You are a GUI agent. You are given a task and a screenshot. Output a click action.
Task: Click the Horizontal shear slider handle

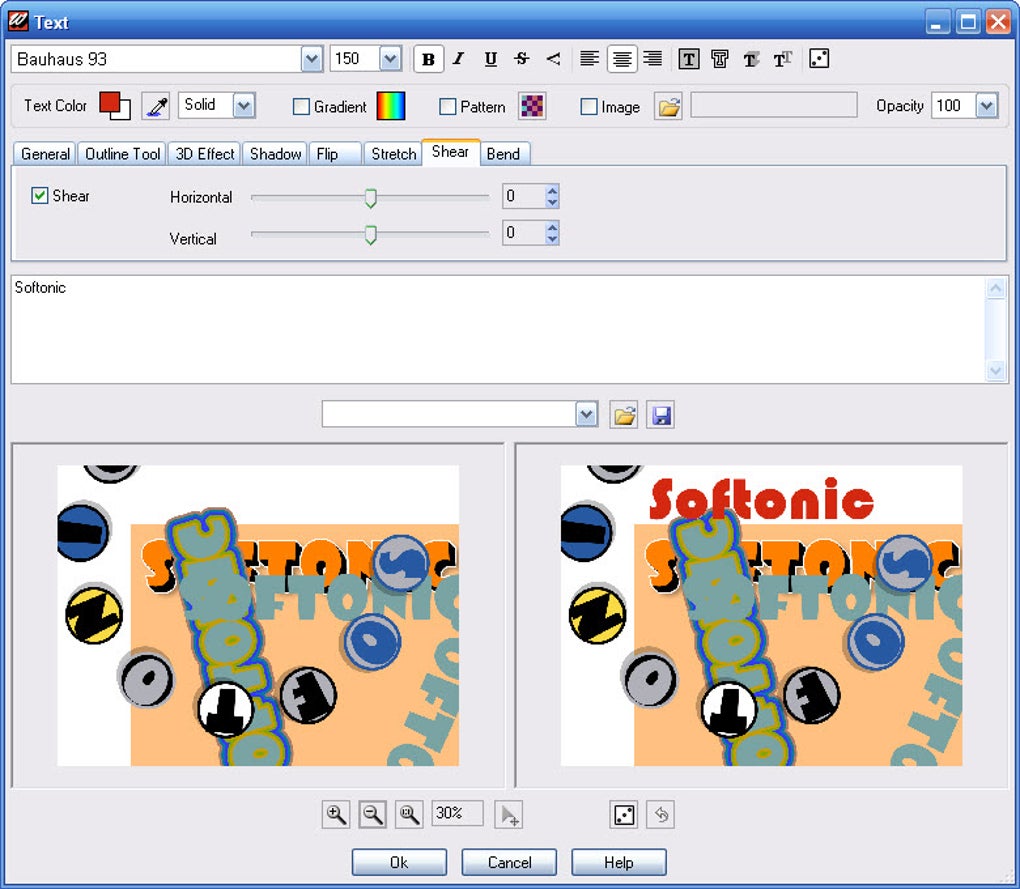click(370, 198)
